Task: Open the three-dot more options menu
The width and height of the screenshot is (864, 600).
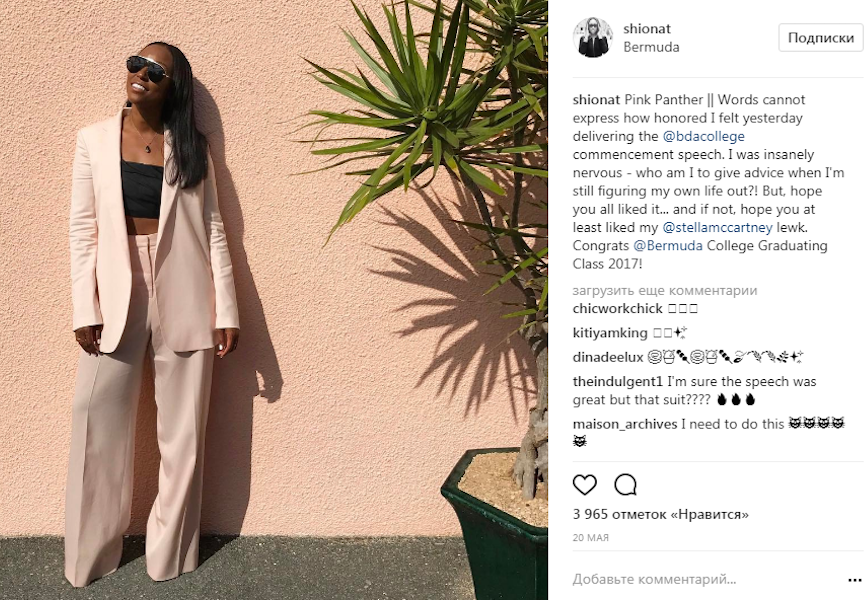Action: tap(855, 580)
